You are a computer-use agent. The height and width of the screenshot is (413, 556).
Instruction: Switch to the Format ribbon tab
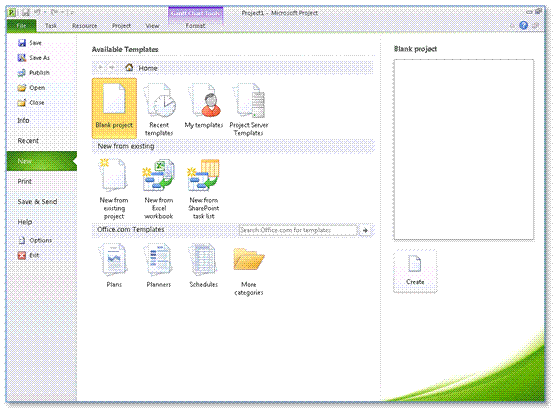pyautogui.click(x=195, y=26)
